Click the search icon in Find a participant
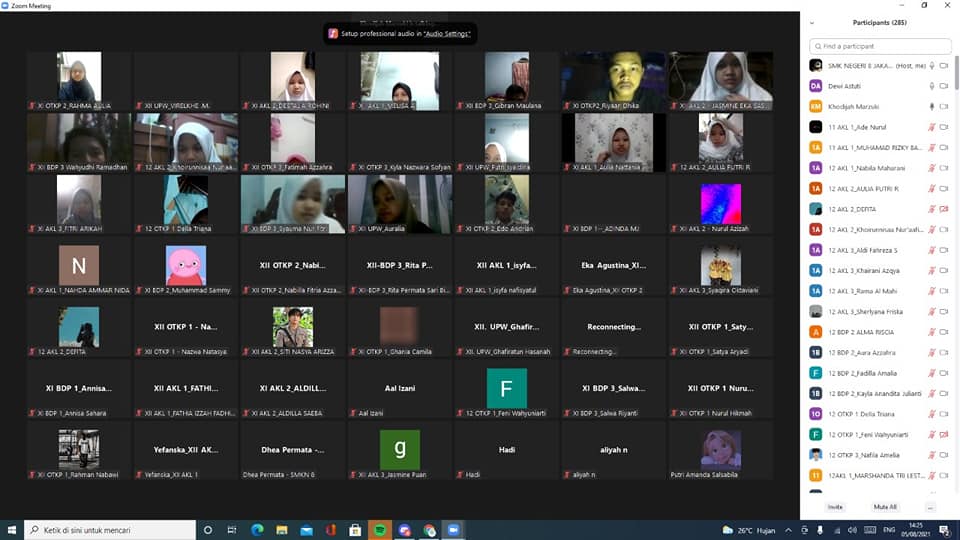960x540 pixels. (x=817, y=46)
